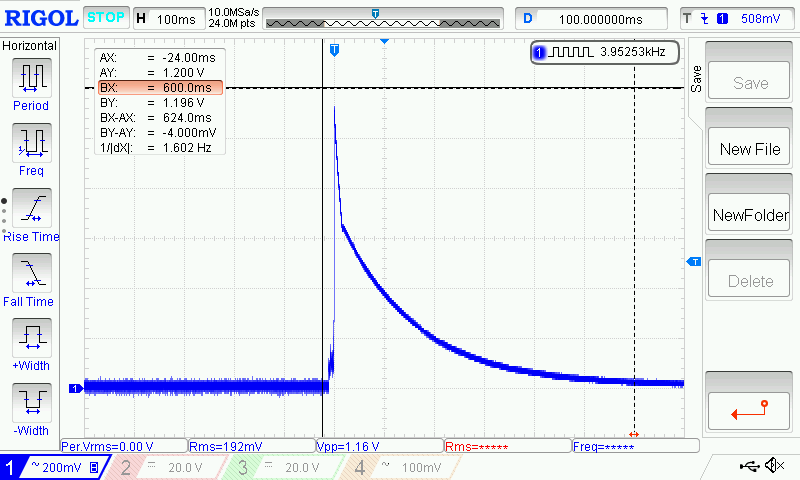This screenshot has height=480, width=800.
Task: Choose the Fall Time measurement icon
Action: 31,273
